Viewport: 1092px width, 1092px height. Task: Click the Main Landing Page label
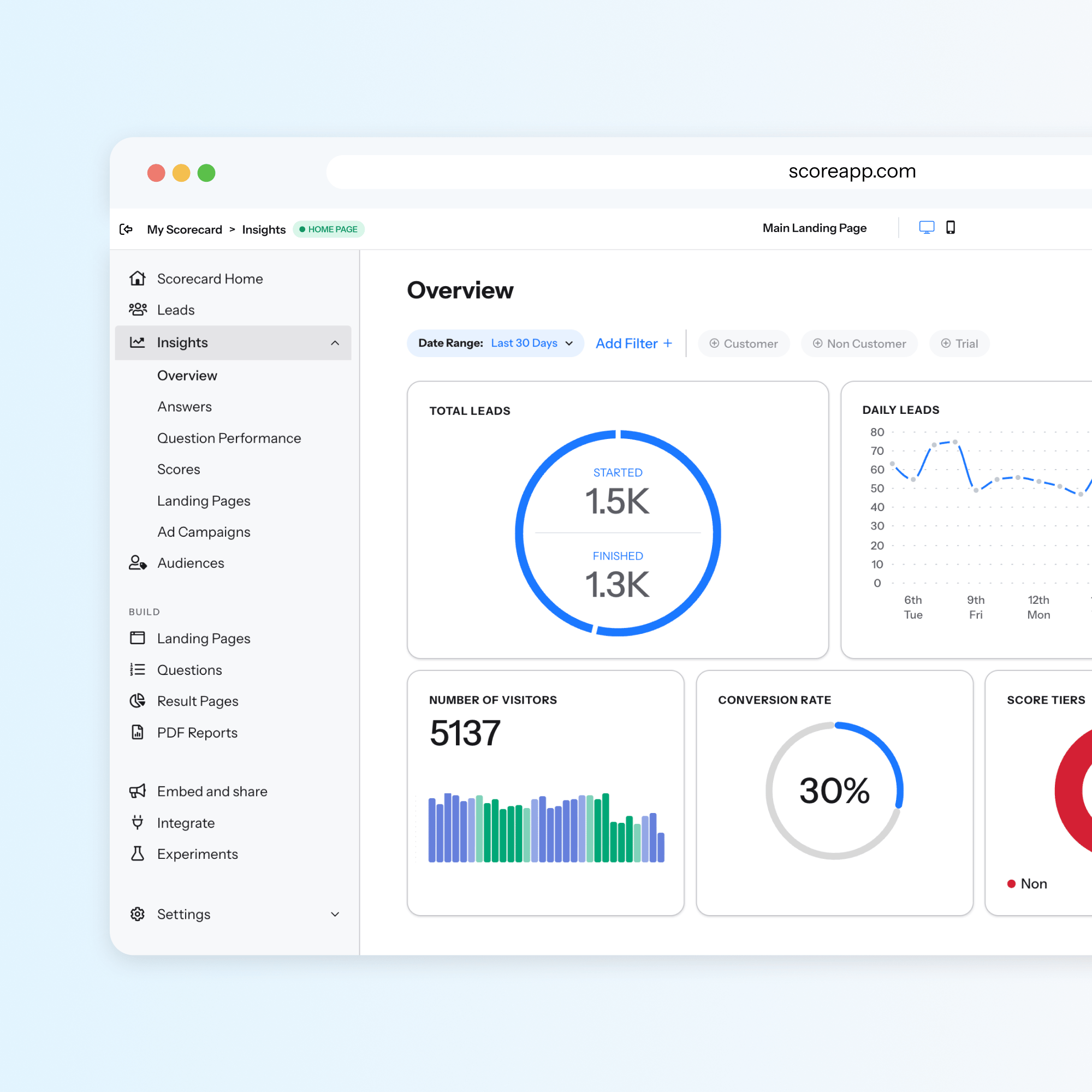click(814, 228)
